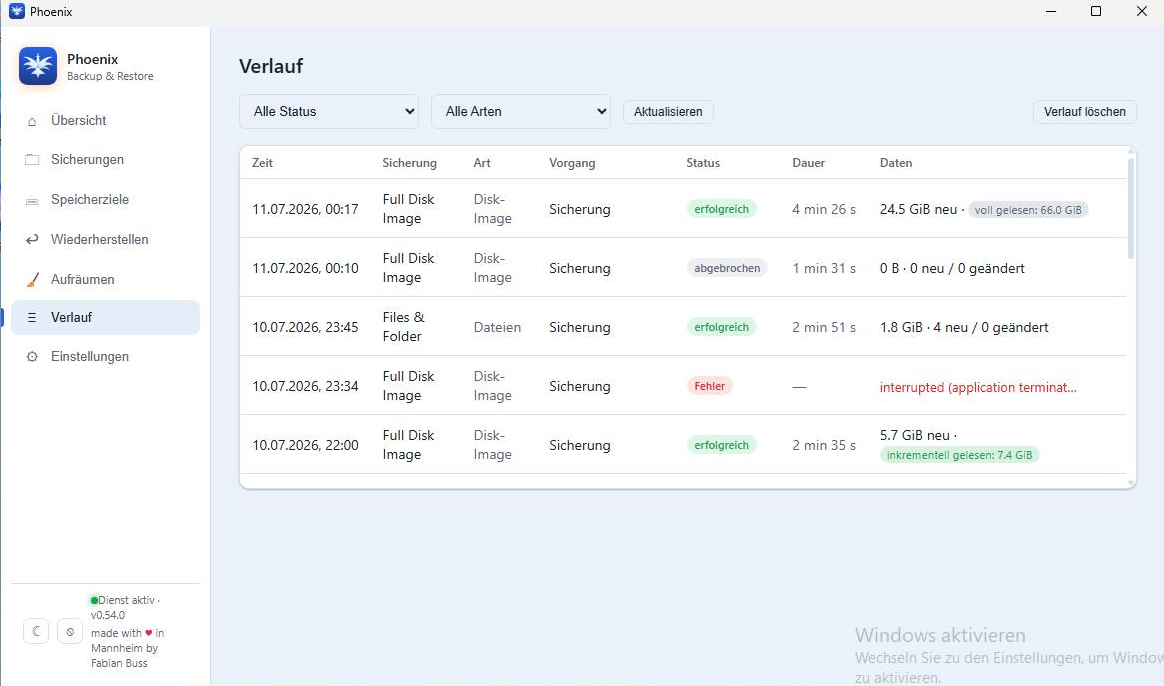1164x686 pixels.
Task: Click the home icon beside Übersicht
Action: click(x=32, y=121)
